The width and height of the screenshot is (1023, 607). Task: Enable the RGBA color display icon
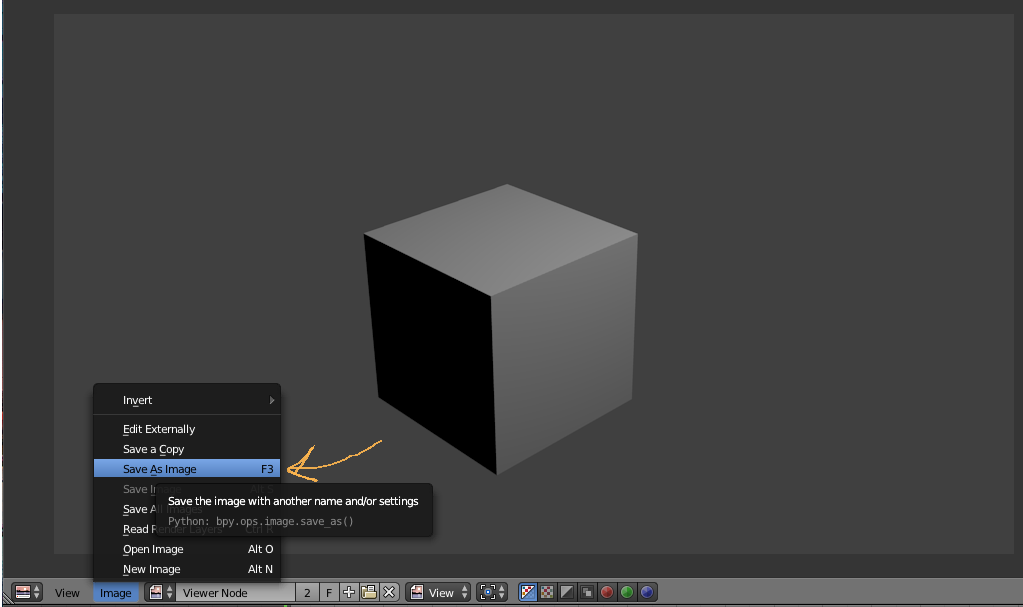[528, 592]
